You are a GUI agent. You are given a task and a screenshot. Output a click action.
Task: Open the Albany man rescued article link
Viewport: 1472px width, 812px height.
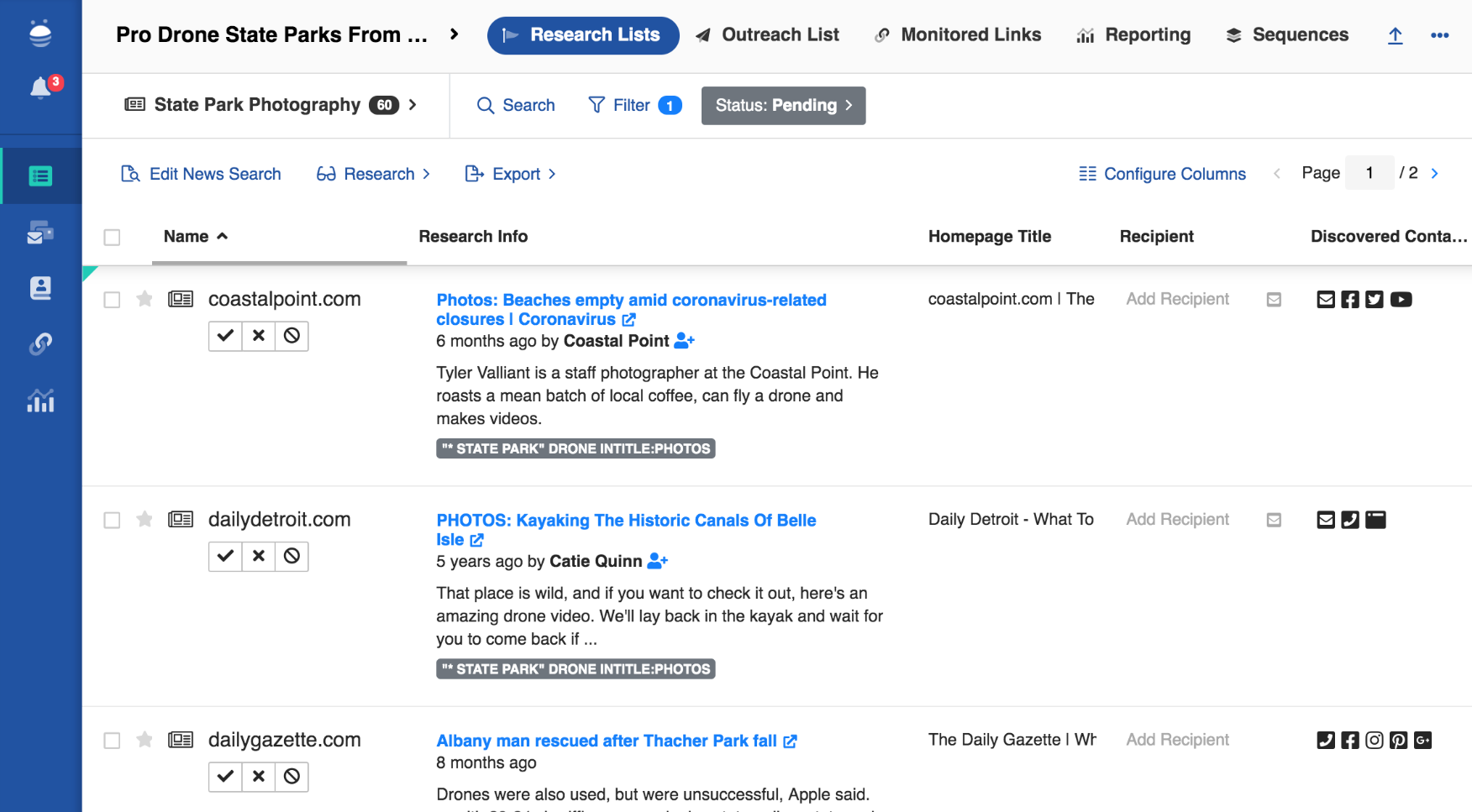pyautogui.click(x=616, y=741)
